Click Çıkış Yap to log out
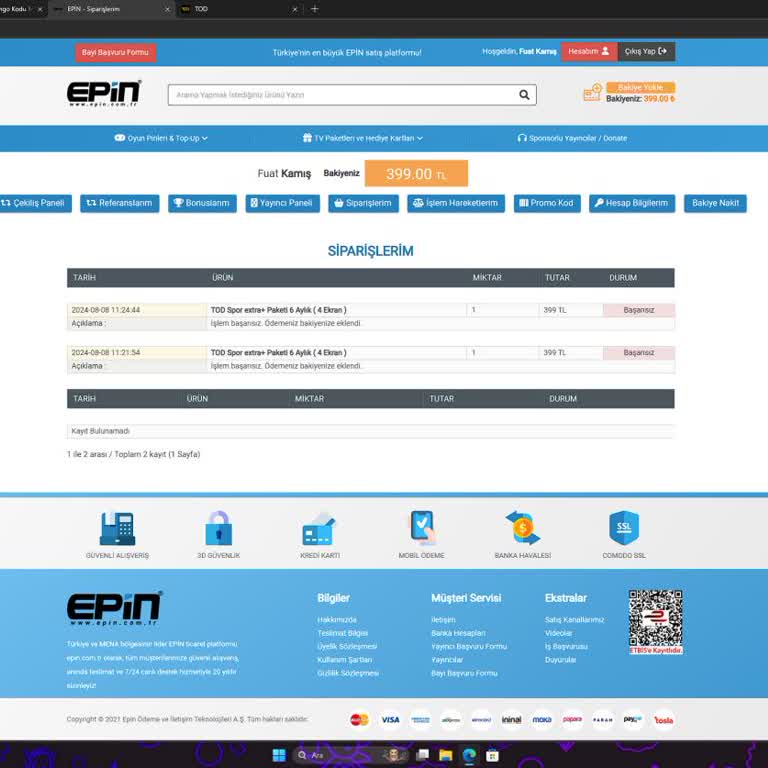 [x=646, y=51]
